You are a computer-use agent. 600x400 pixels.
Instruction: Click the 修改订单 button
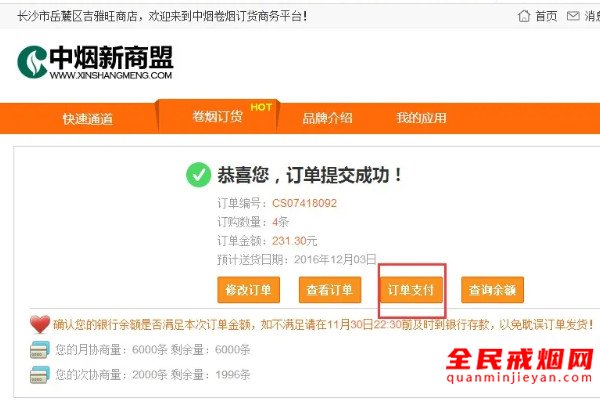click(x=248, y=290)
